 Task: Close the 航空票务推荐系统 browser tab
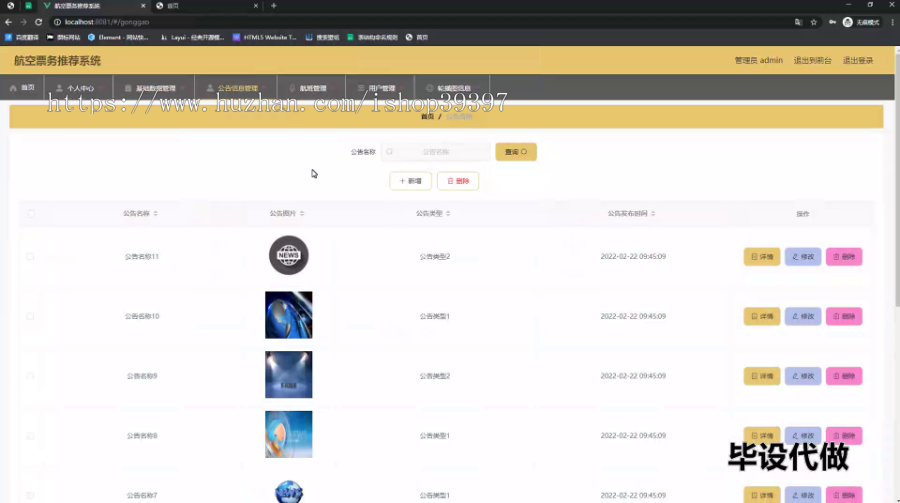click(x=143, y=6)
